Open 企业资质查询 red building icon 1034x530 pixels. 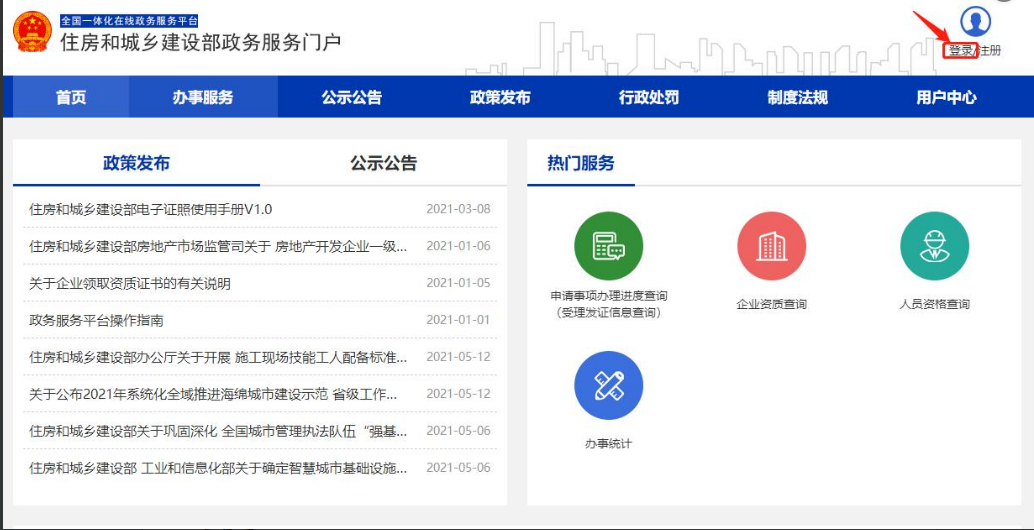tap(771, 246)
